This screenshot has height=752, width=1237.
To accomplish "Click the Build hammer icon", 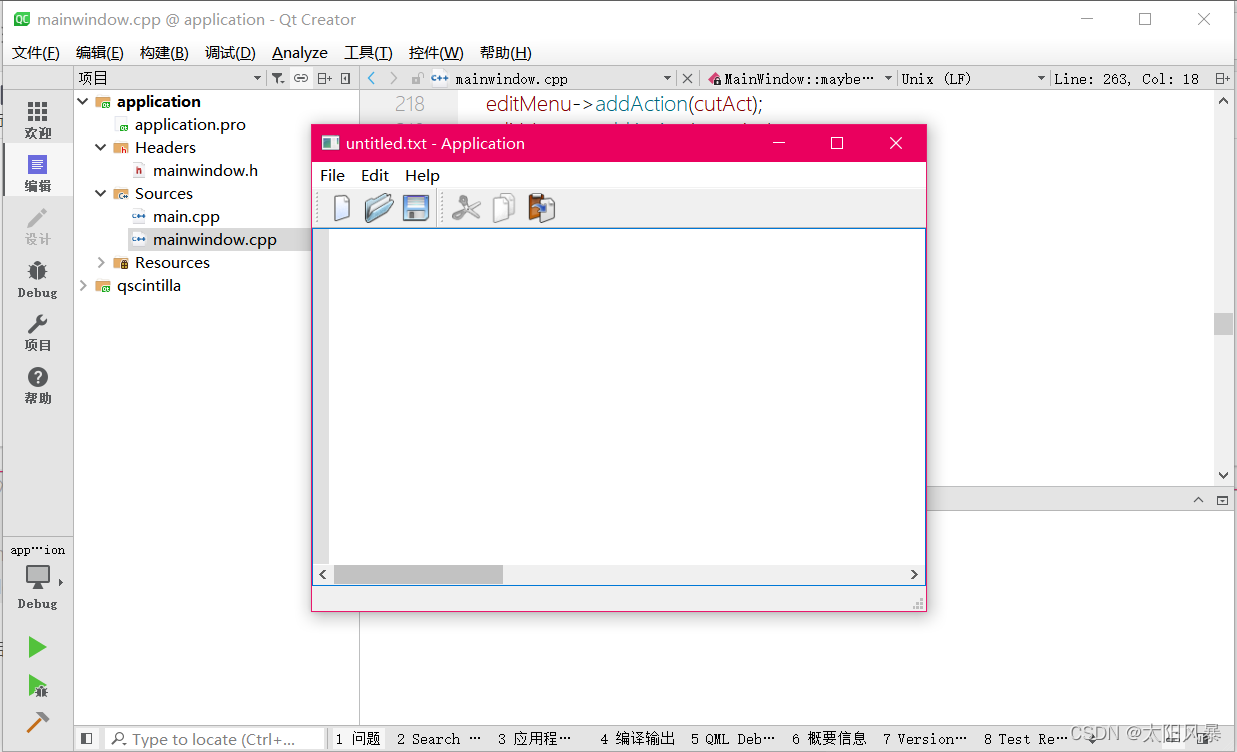I will tap(37, 722).
